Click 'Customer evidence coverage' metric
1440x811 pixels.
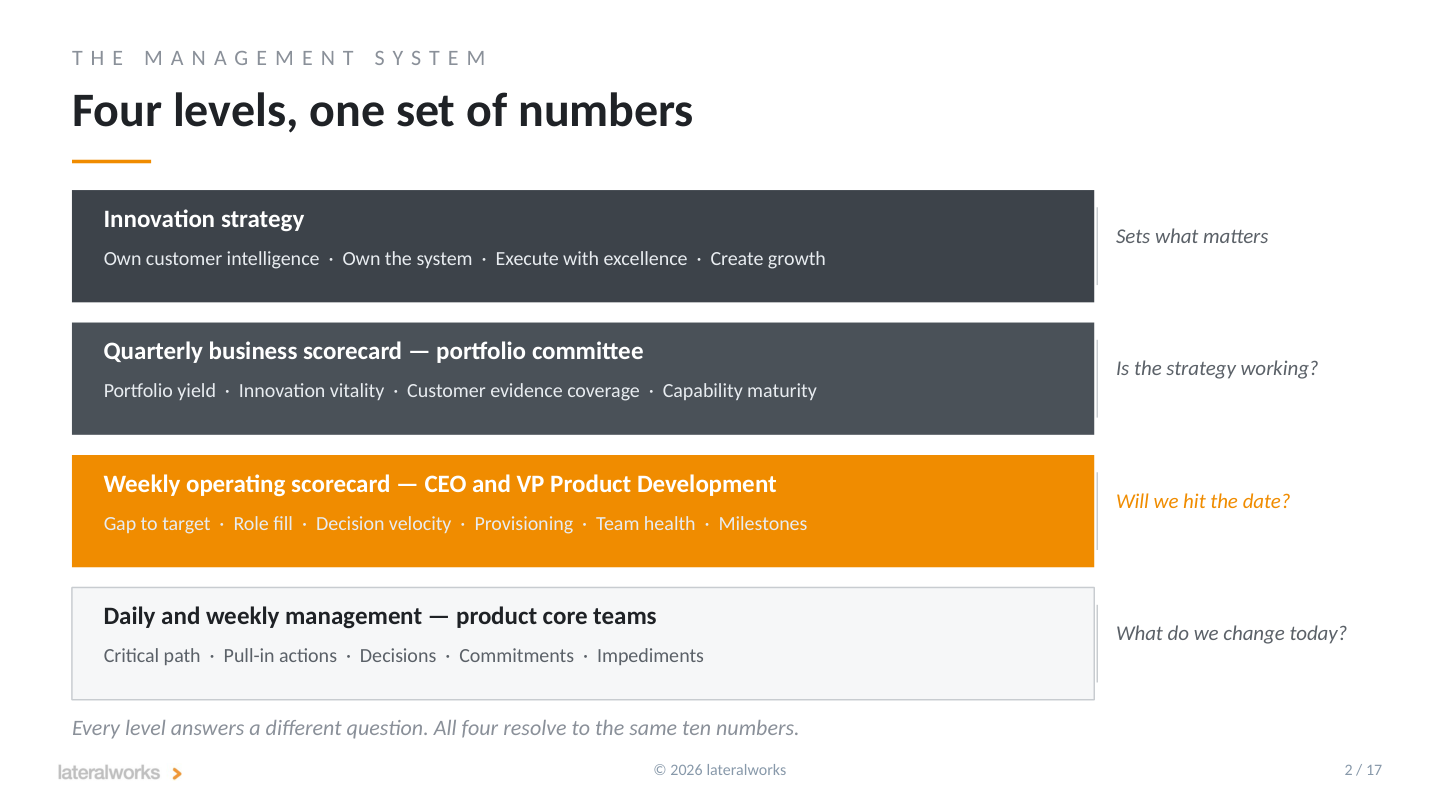coord(523,391)
